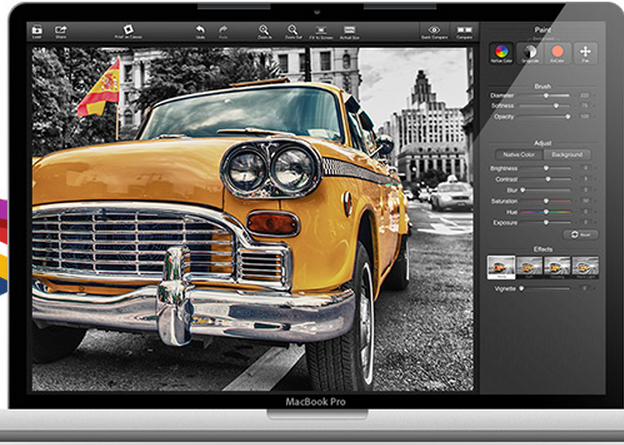Click the Redo arrow icon

223,31
